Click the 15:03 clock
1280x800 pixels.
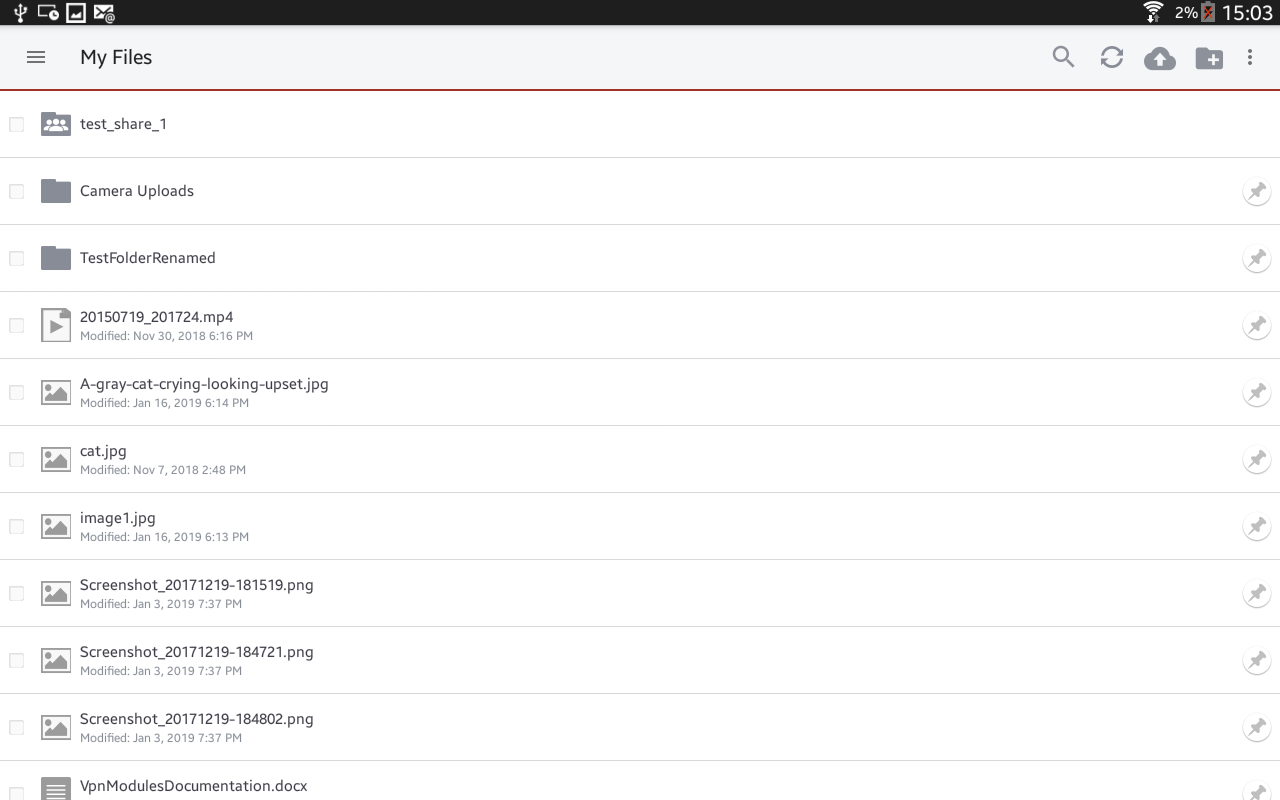point(1247,13)
